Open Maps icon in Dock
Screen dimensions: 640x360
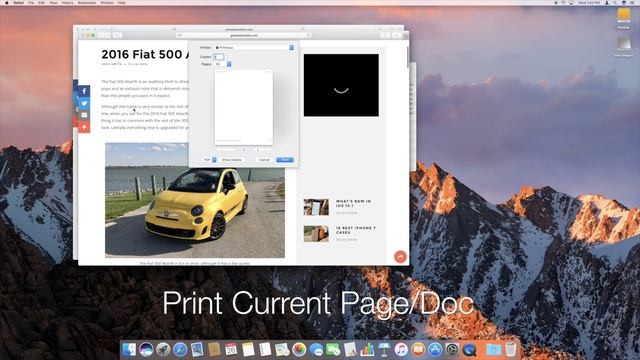[282, 350]
